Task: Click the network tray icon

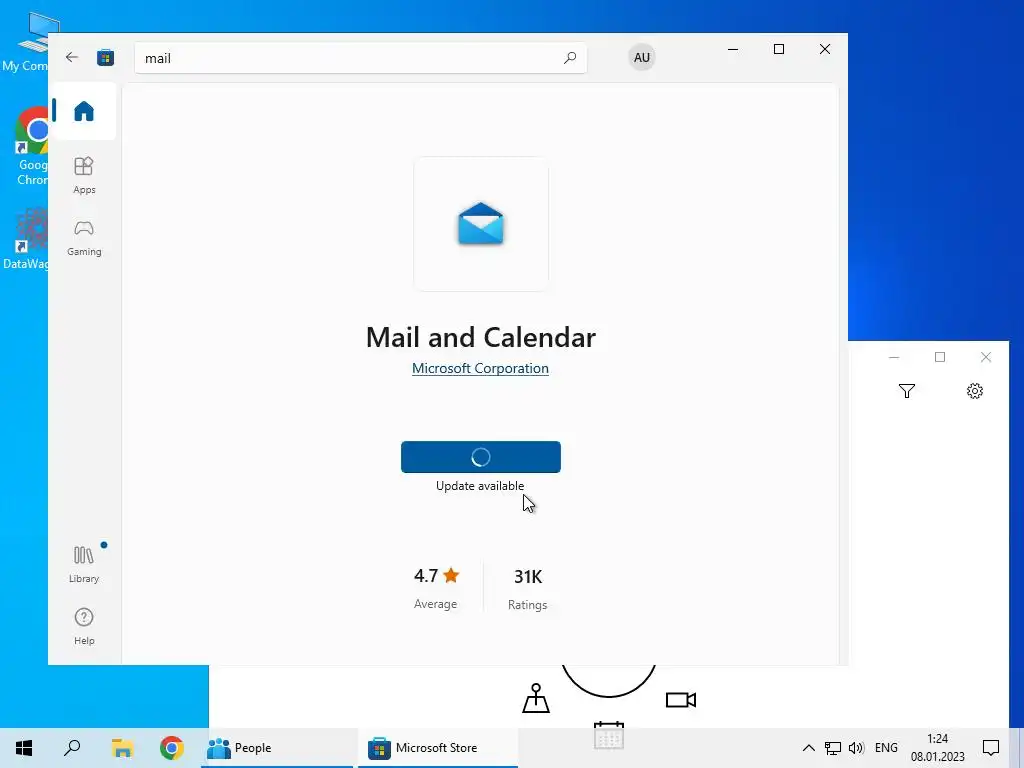Action: tap(832, 748)
